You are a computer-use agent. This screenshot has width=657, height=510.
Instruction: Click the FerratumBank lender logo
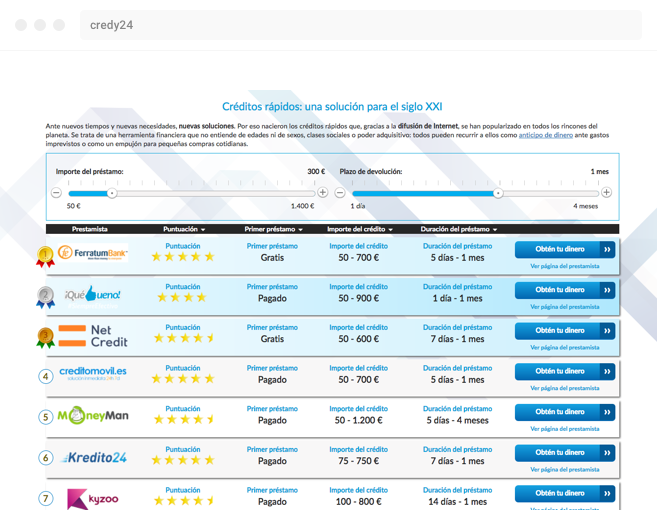tap(93, 253)
